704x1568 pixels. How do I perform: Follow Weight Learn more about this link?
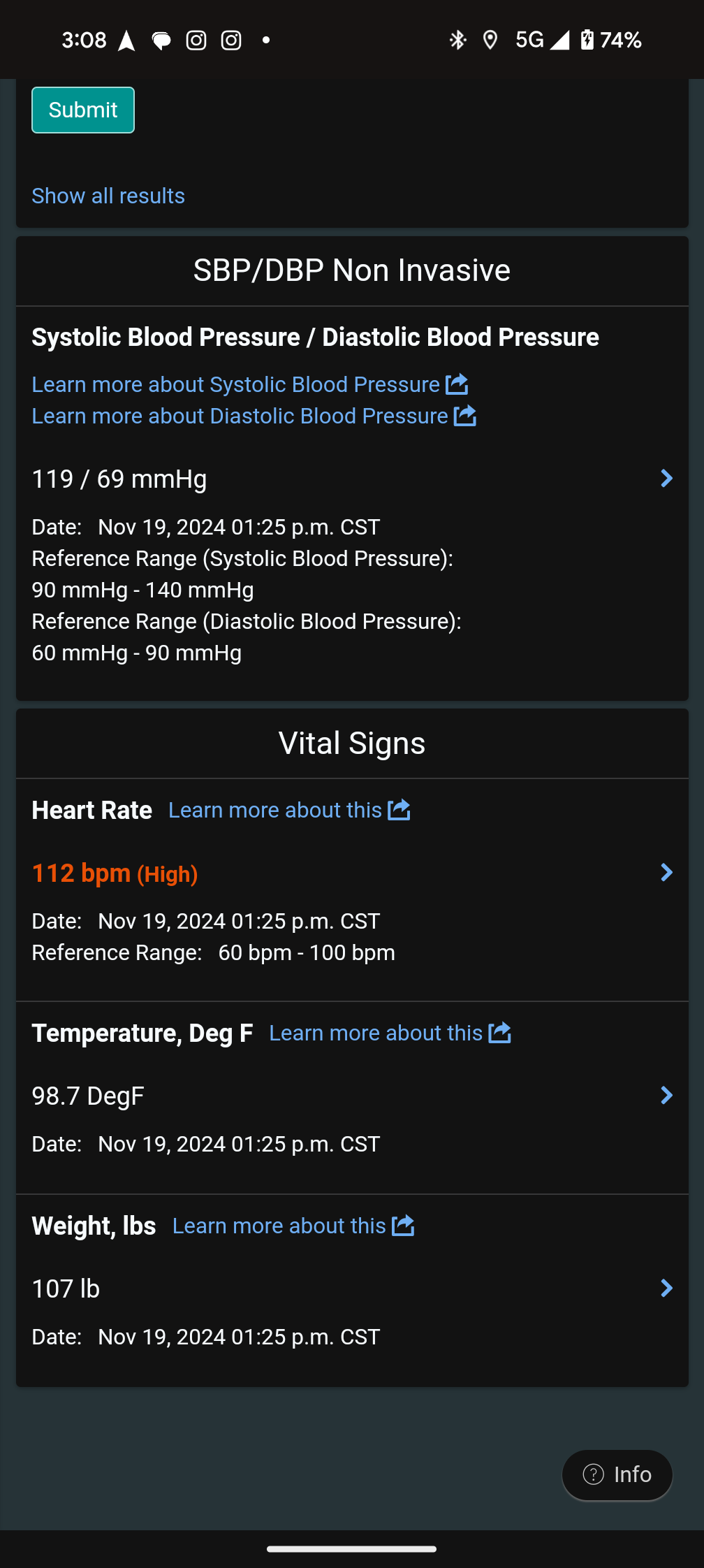coord(279,1226)
